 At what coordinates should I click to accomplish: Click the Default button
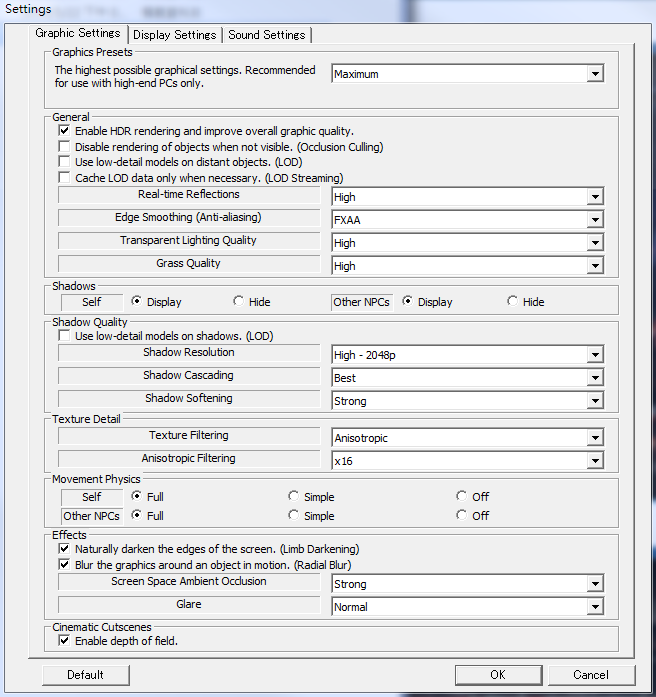coord(86,675)
